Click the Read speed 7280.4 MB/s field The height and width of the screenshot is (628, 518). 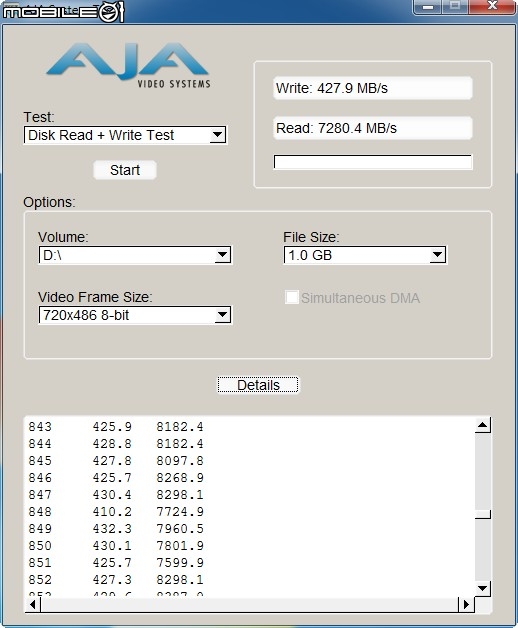point(373,128)
